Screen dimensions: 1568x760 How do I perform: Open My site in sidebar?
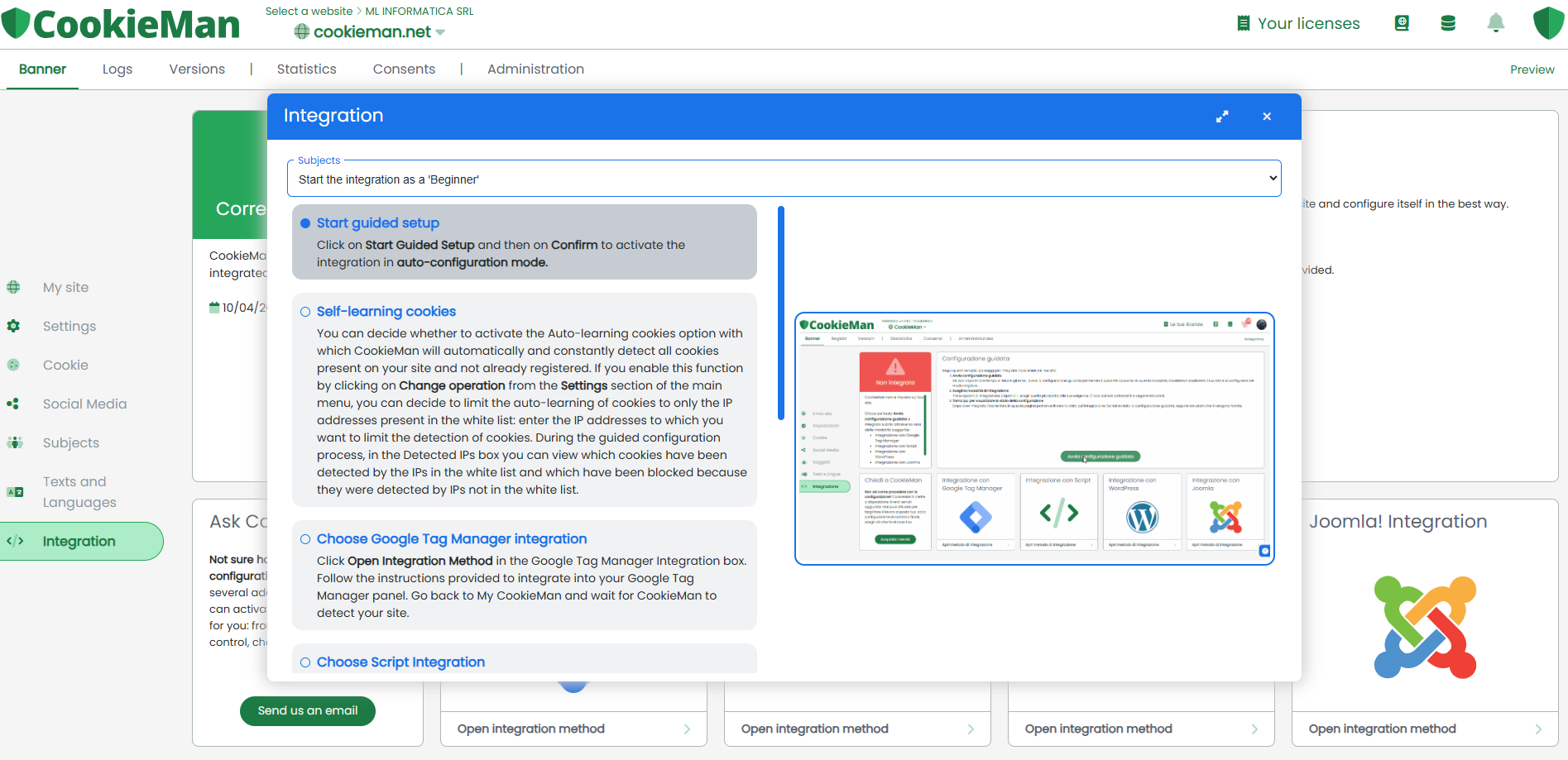tap(65, 287)
